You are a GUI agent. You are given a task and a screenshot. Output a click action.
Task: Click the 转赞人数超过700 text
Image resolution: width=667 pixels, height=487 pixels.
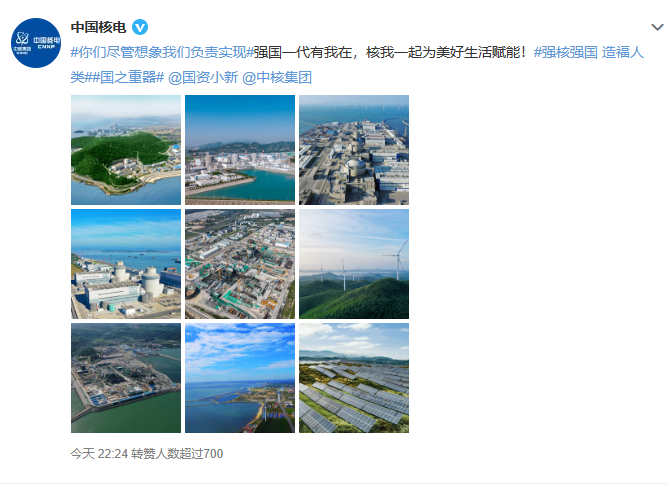point(177,454)
